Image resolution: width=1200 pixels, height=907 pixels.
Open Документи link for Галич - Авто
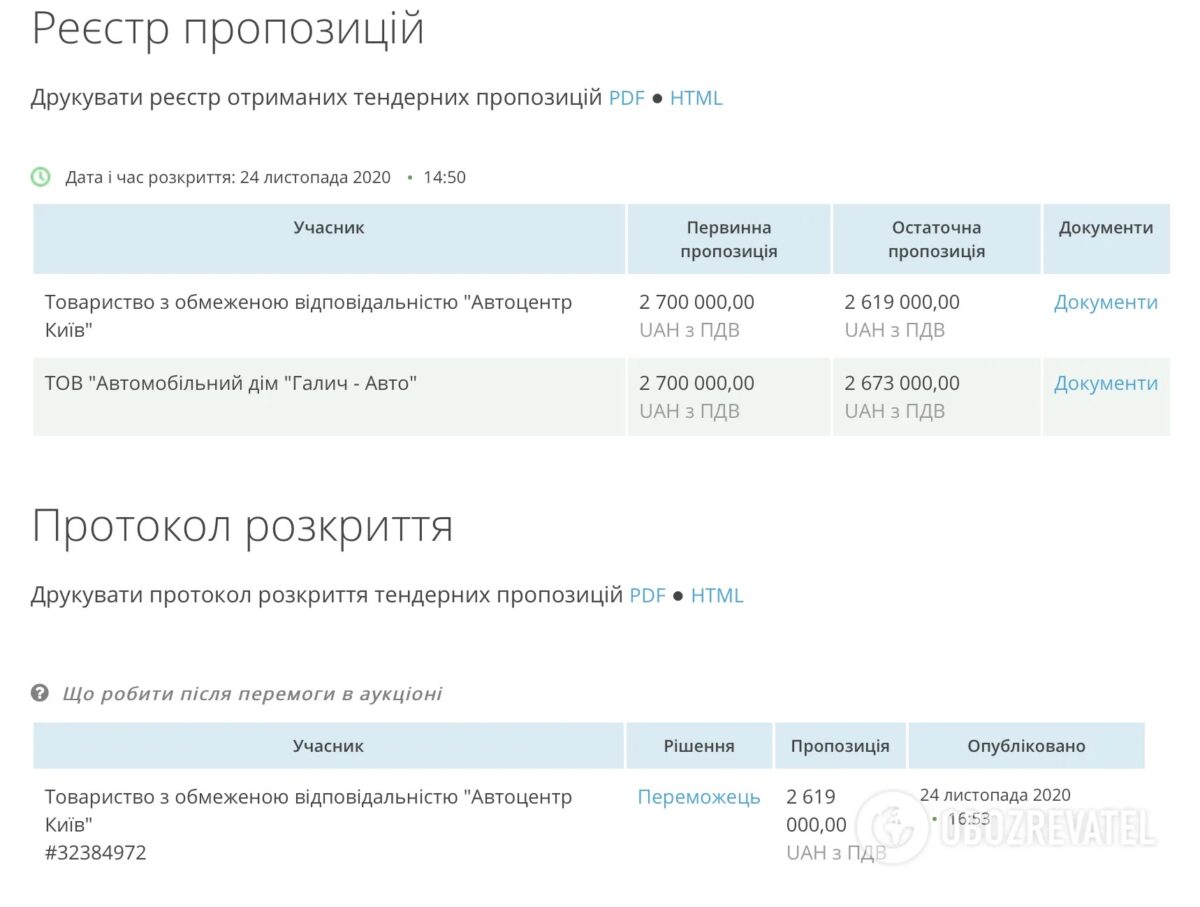tap(1105, 383)
